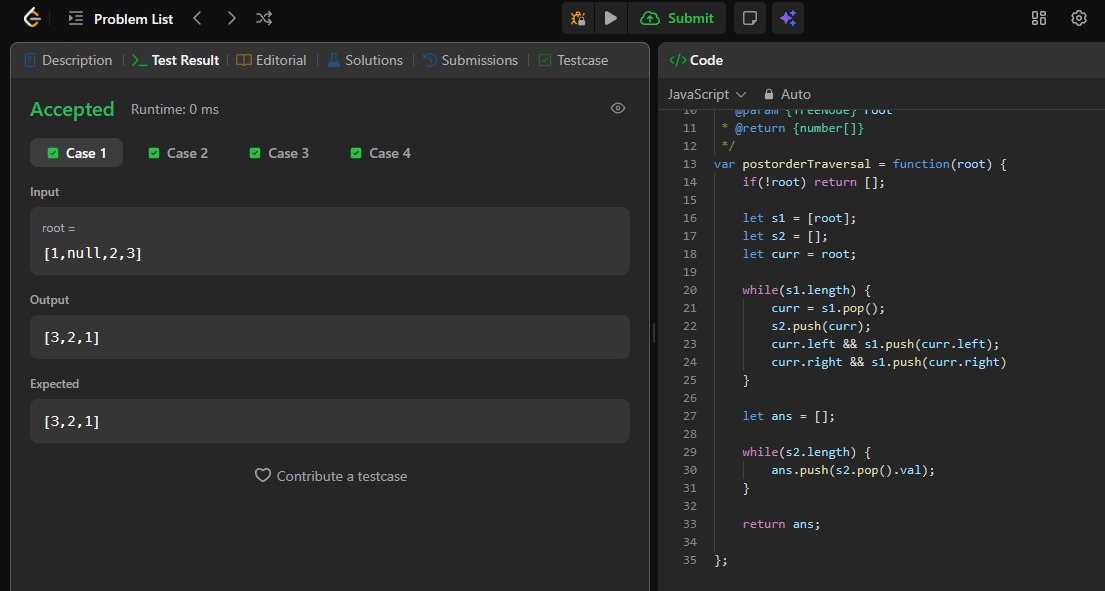Select the Test Result tab
Screen dimensions: 1105x591
pos(175,61)
